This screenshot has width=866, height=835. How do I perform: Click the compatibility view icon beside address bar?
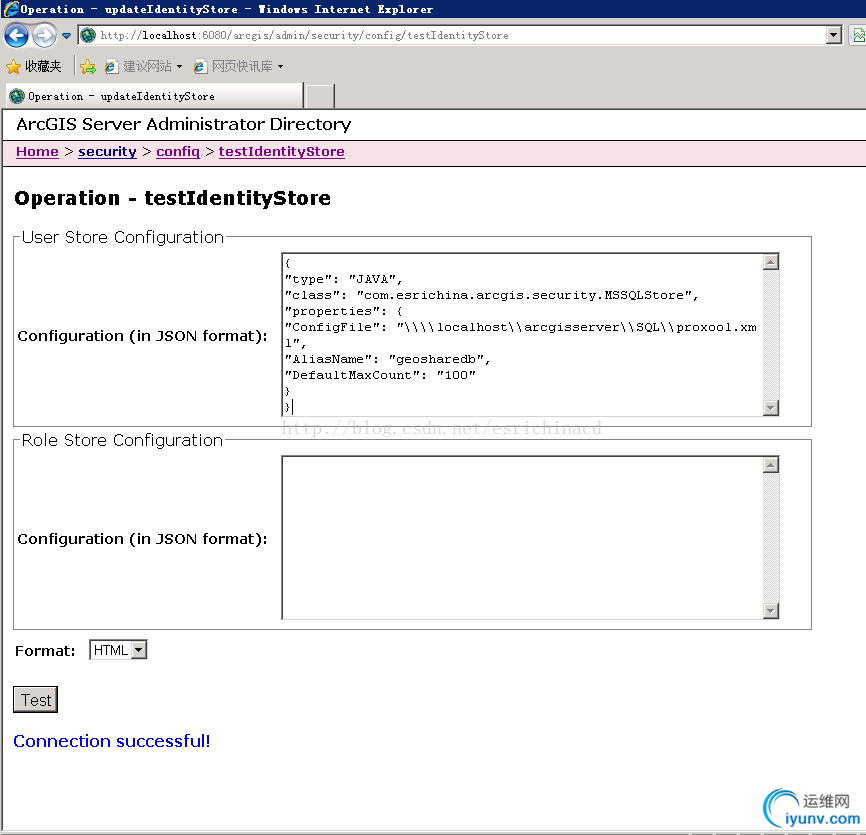click(x=858, y=35)
